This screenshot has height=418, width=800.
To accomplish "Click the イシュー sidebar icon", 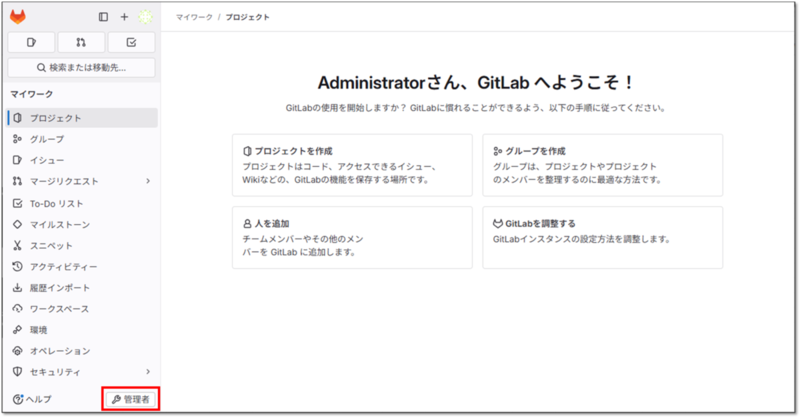I will coord(17,160).
